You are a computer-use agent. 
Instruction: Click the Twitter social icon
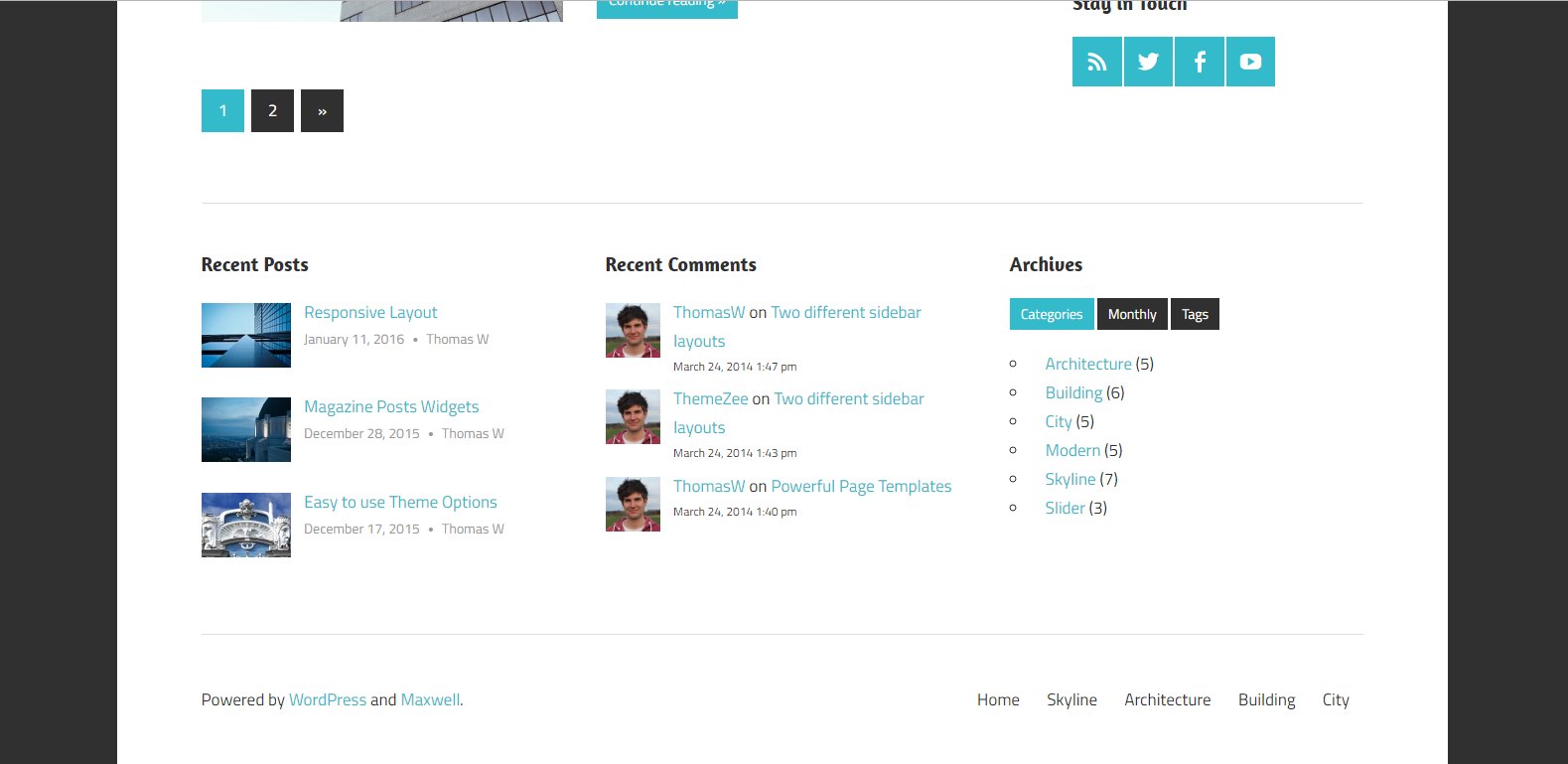click(x=1148, y=62)
